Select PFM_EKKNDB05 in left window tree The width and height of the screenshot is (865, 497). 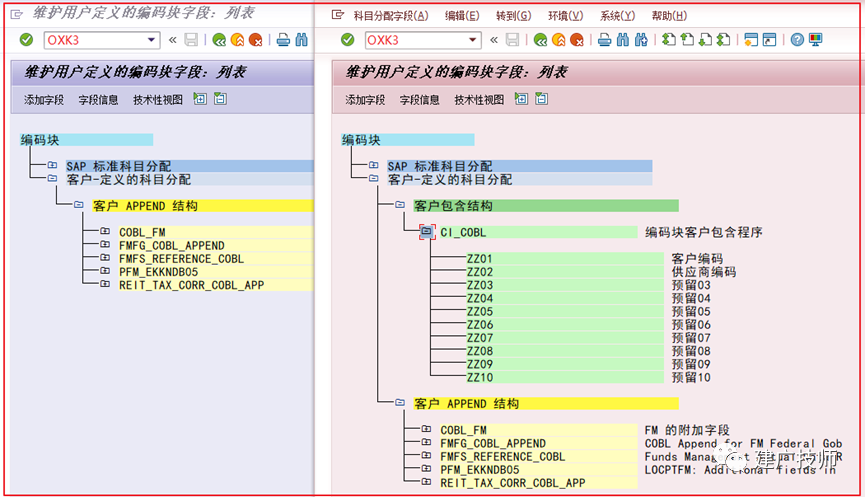(x=216, y=272)
